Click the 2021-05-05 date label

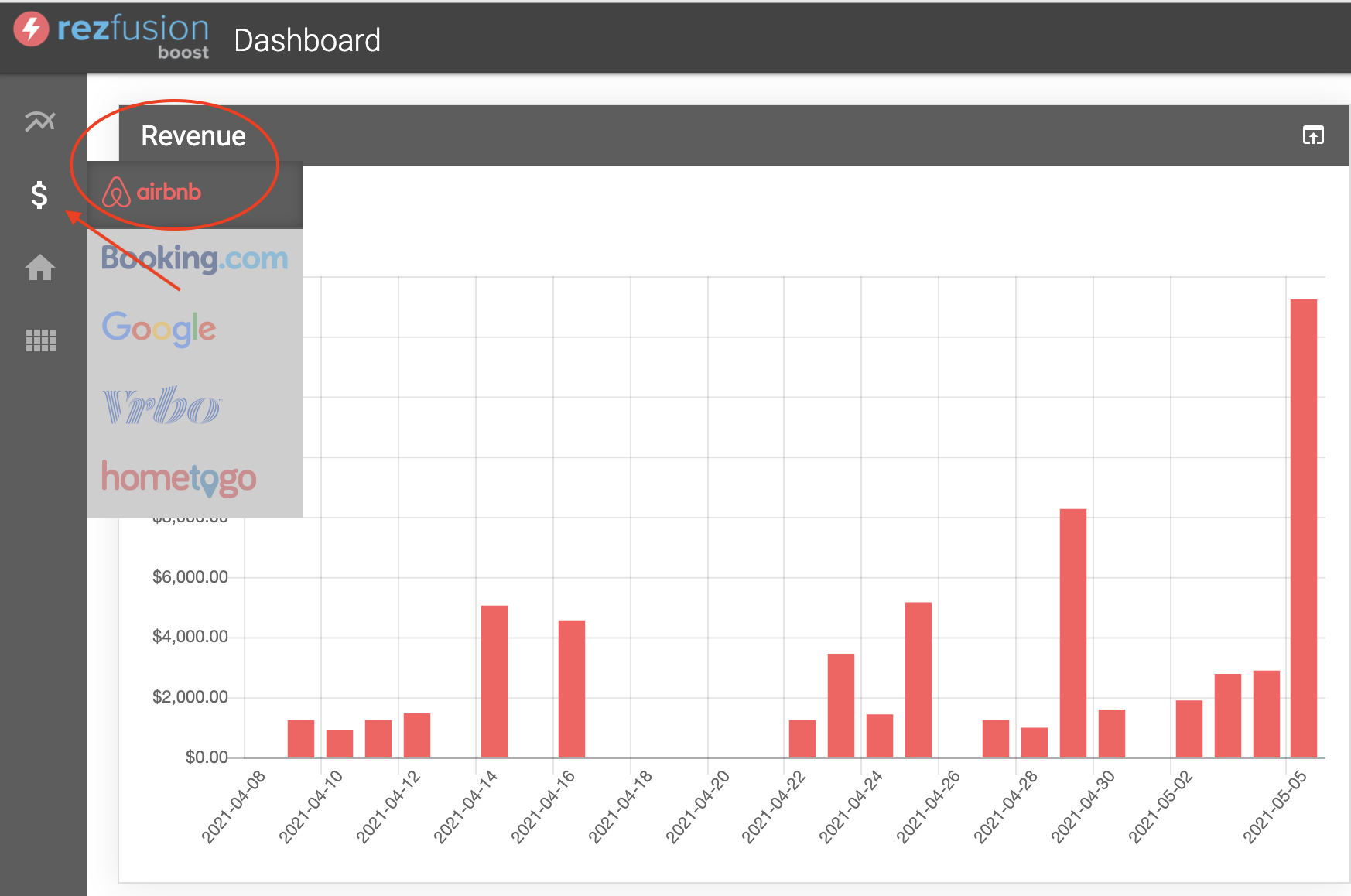[1275, 806]
